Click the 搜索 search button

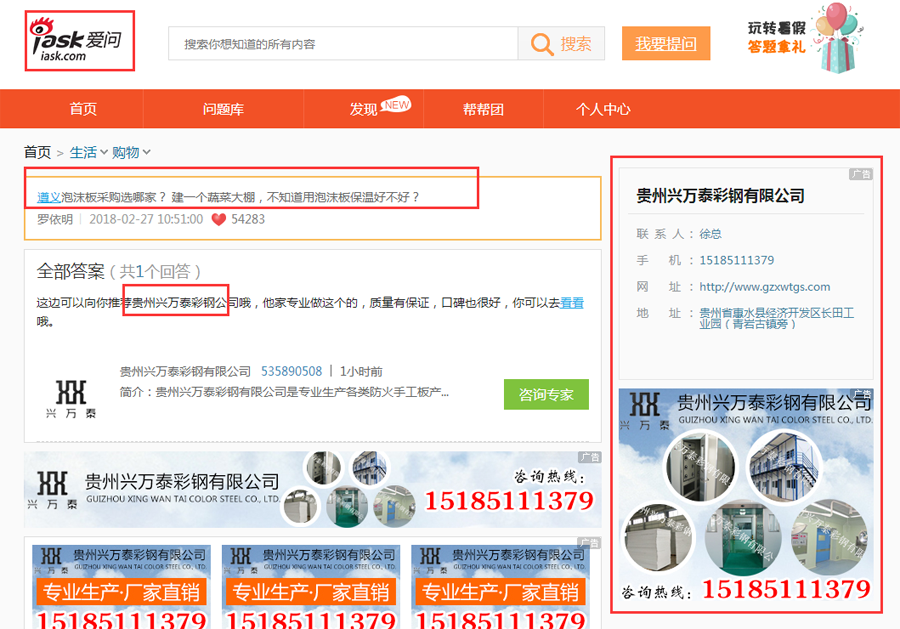tap(561, 44)
